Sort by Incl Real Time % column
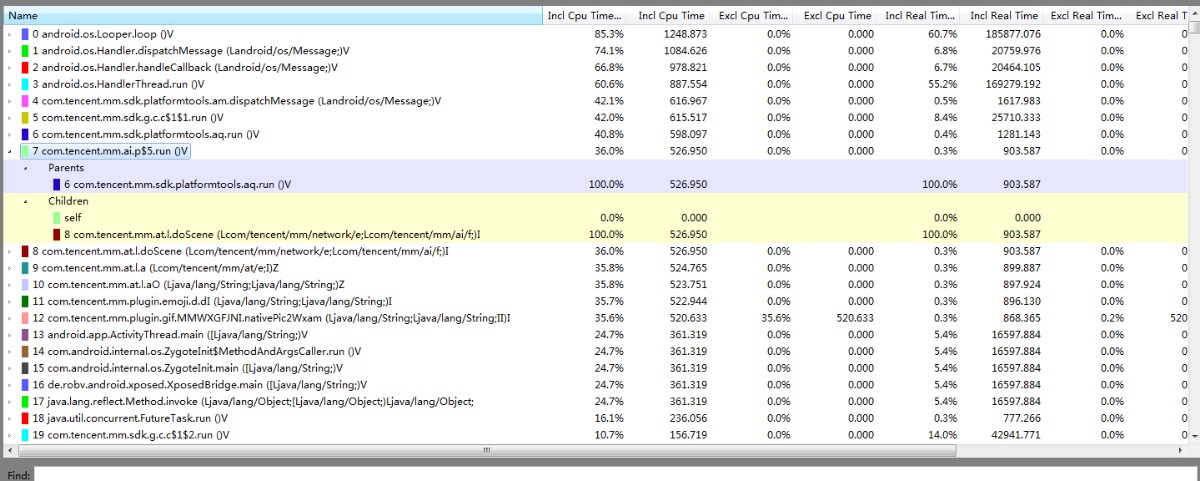 click(x=918, y=16)
